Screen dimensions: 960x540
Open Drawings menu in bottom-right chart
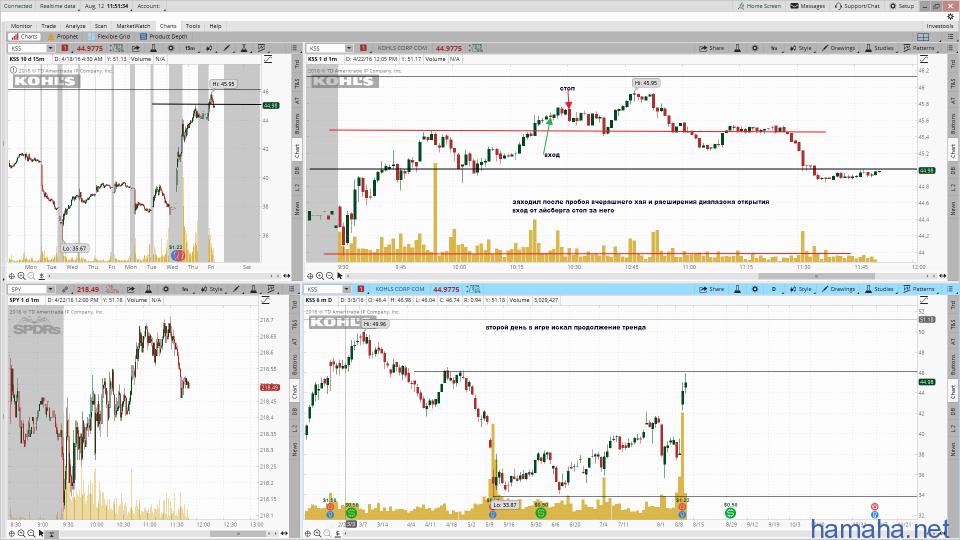pos(838,289)
